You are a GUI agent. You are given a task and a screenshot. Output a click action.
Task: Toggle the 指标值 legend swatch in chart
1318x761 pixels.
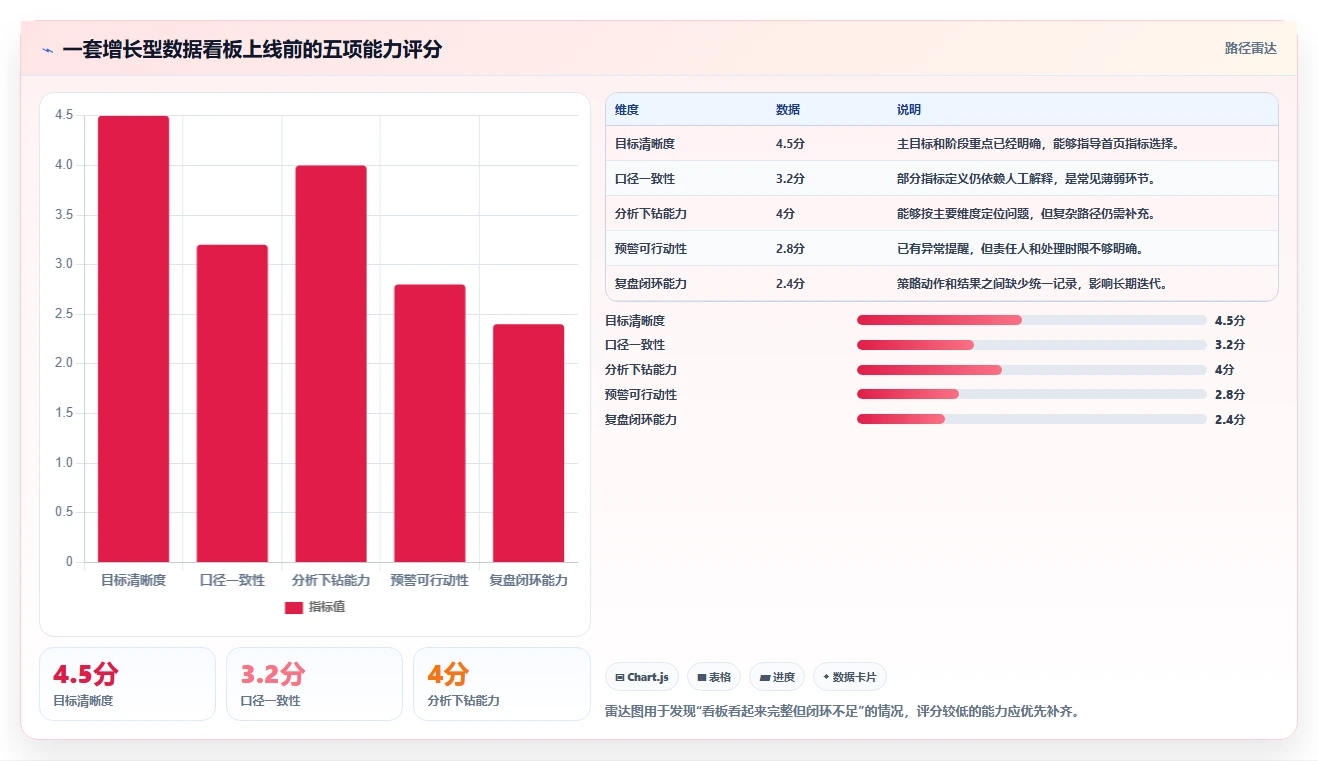click(x=294, y=607)
